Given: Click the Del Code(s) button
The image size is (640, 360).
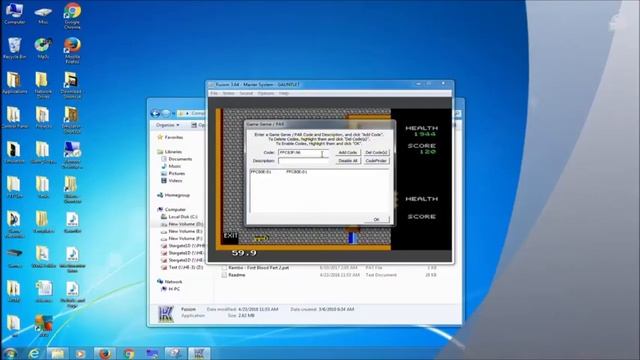Looking at the screenshot, I should [x=376, y=153].
